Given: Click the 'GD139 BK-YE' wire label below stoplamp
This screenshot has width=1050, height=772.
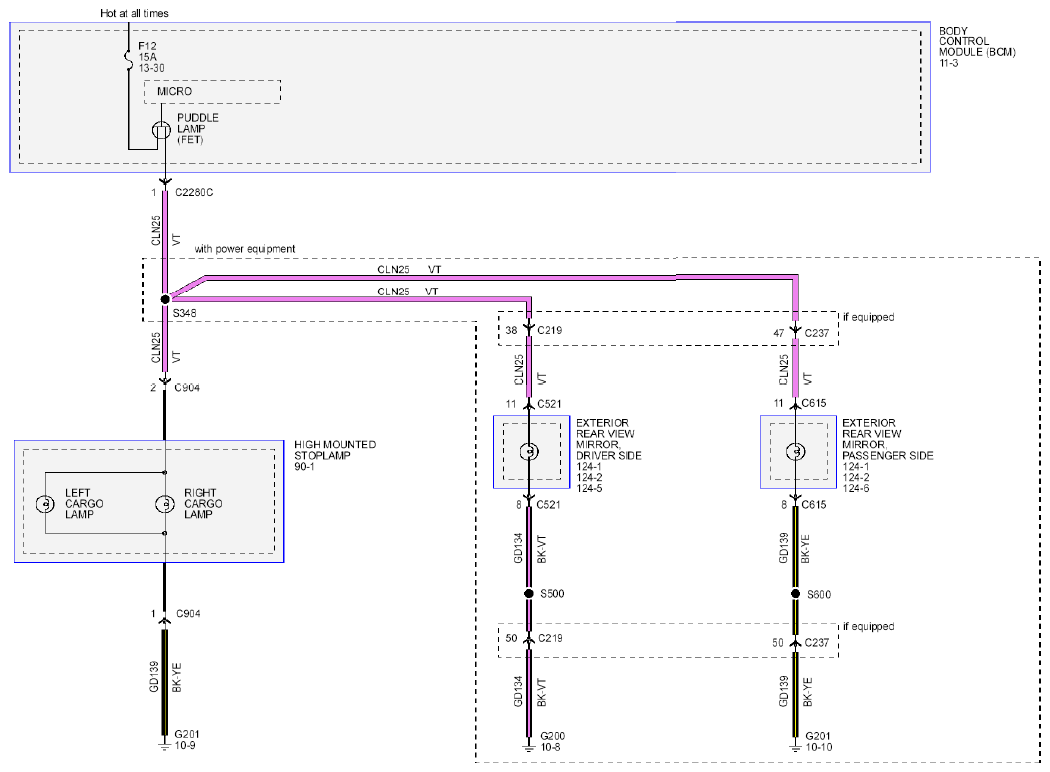Looking at the screenshot, I should pyautogui.click(x=165, y=677).
